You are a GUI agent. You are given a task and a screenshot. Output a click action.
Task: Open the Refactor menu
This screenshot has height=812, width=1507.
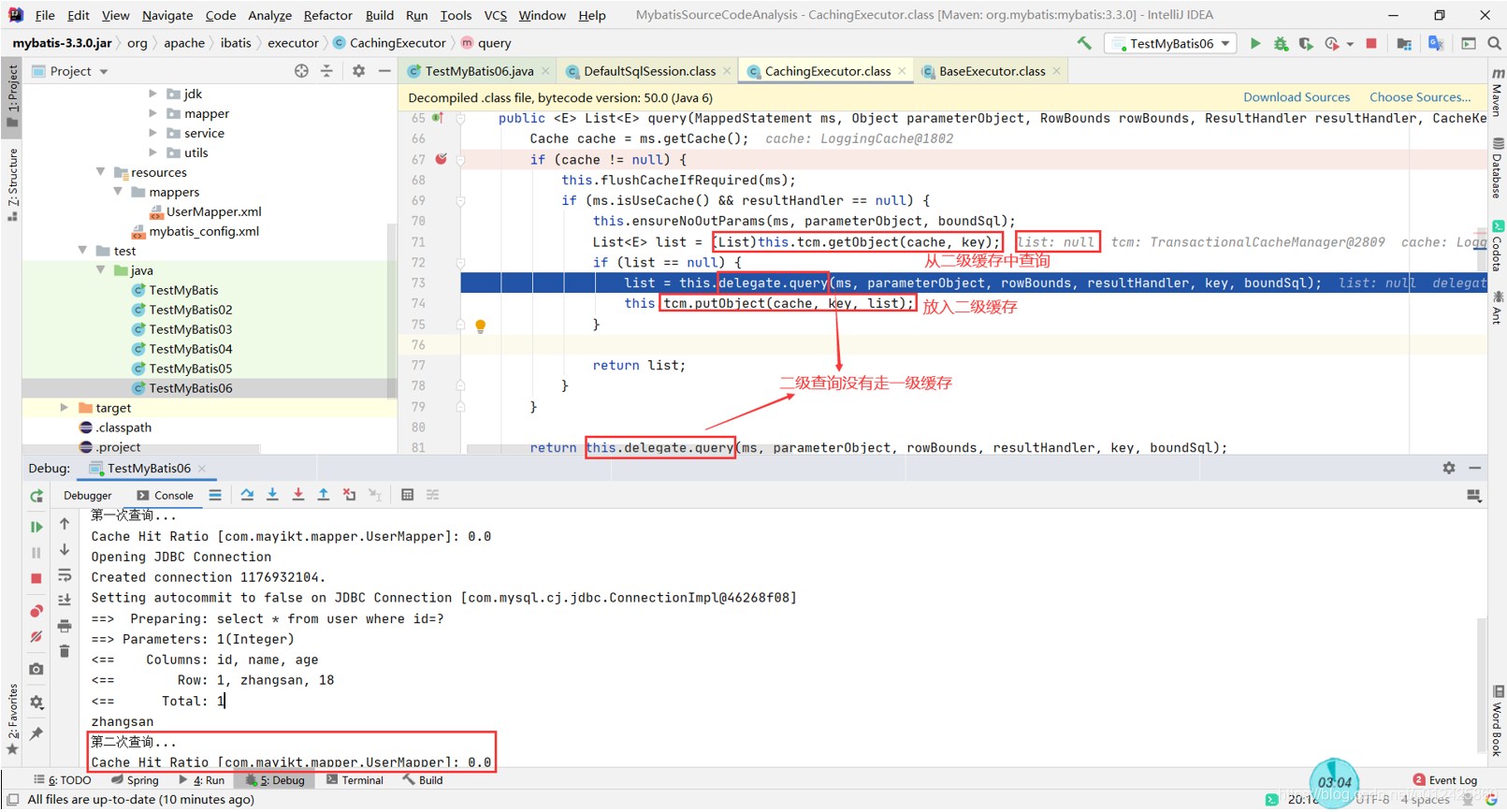(x=327, y=15)
